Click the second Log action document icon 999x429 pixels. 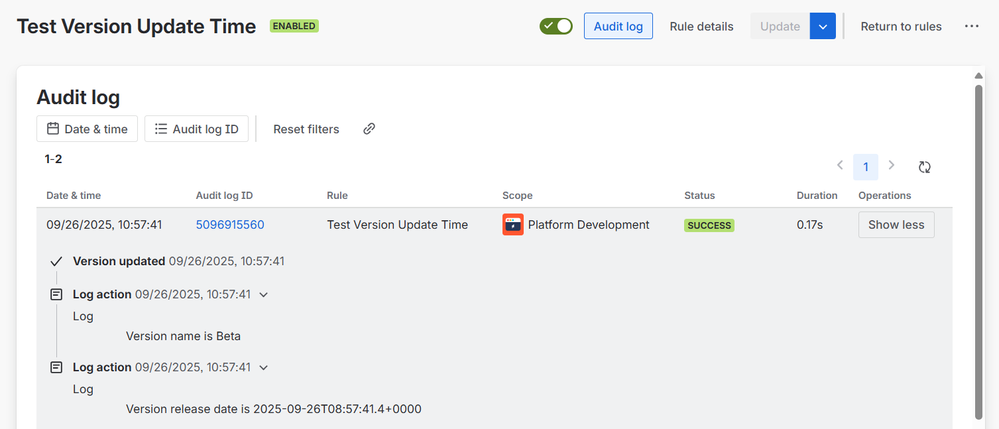point(56,368)
